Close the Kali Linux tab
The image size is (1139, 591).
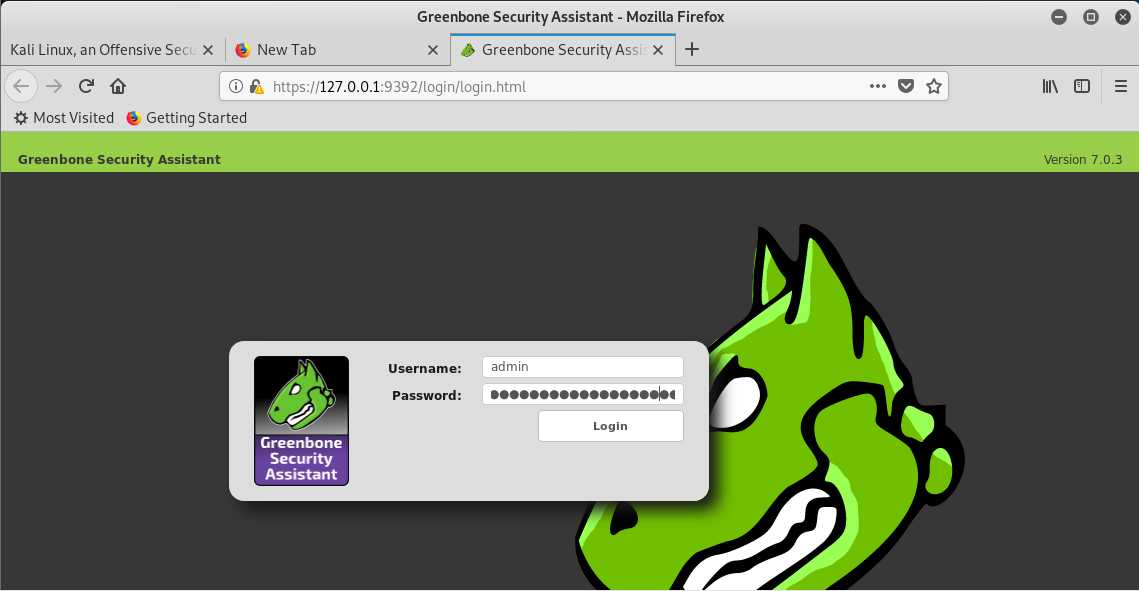coord(208,50)
